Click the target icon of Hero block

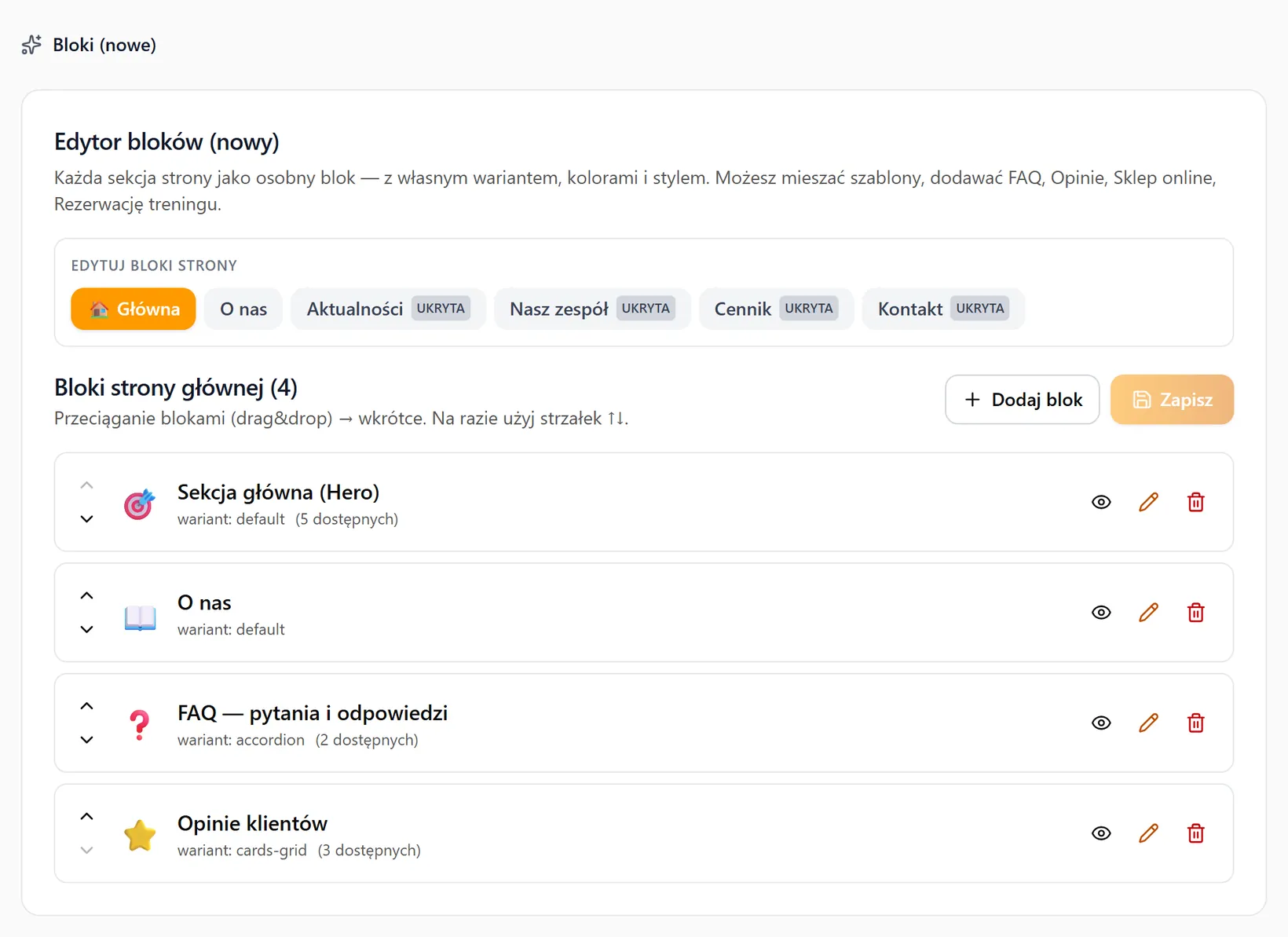point(140,503)
